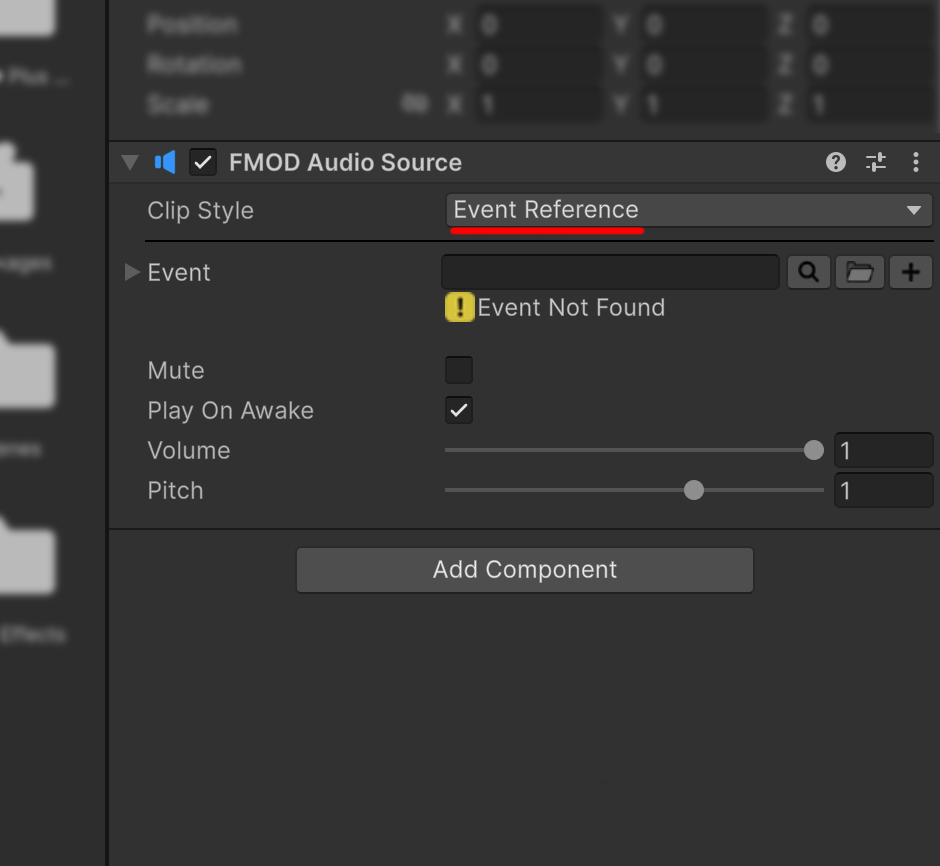Screen dimensions: 940x866
Task: Open FMOD Audio Source help reference
Action: (836, 162)
